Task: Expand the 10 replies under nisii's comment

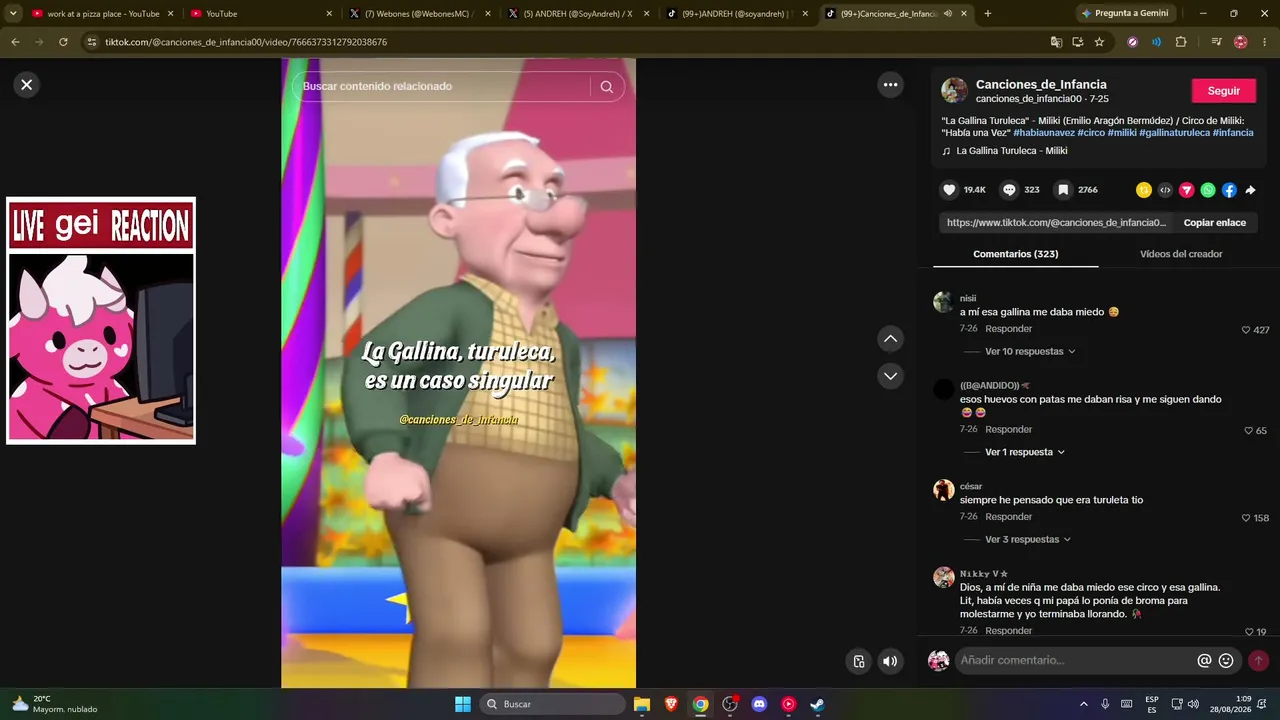Action: pyautogui.click(x=1030, y=352)
